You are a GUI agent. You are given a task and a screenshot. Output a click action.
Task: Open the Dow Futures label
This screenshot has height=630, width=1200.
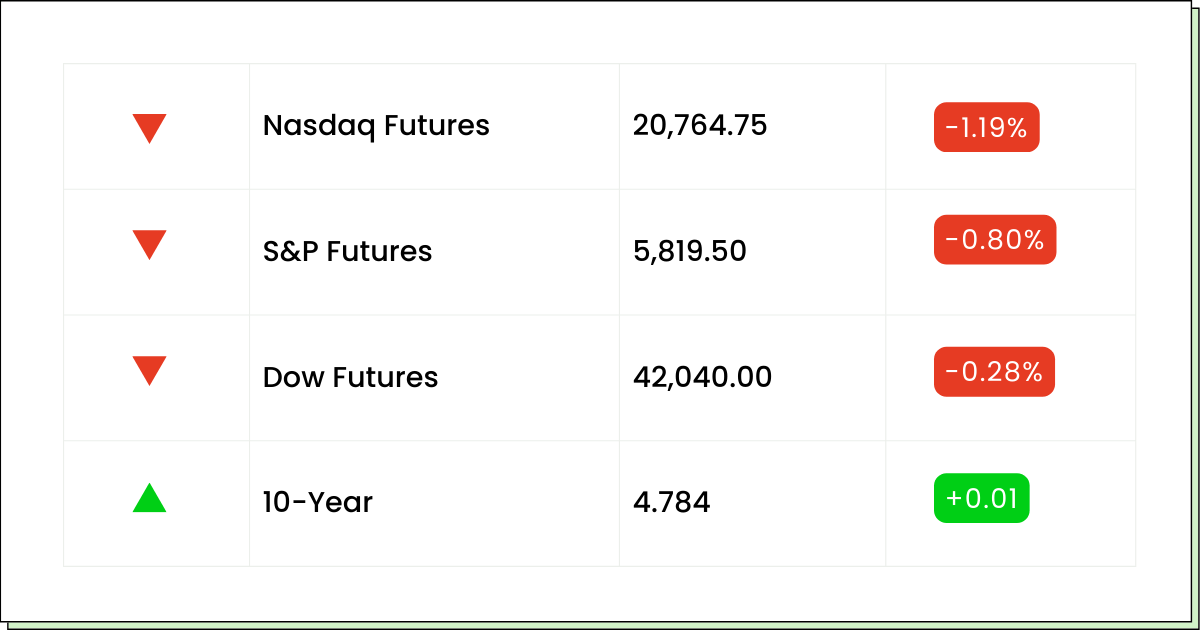point(350,377)
